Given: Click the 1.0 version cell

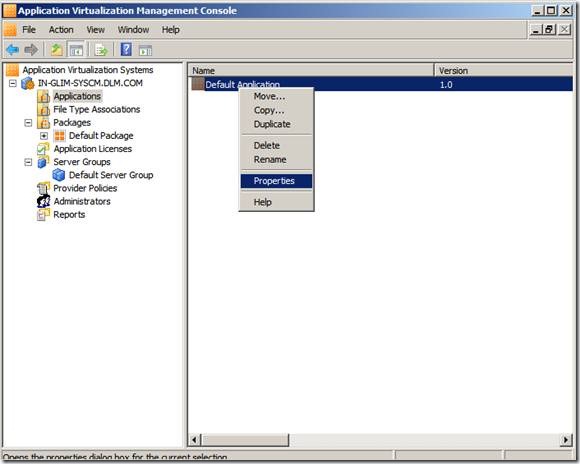Looking at the screenshot, I should point(446,85).
